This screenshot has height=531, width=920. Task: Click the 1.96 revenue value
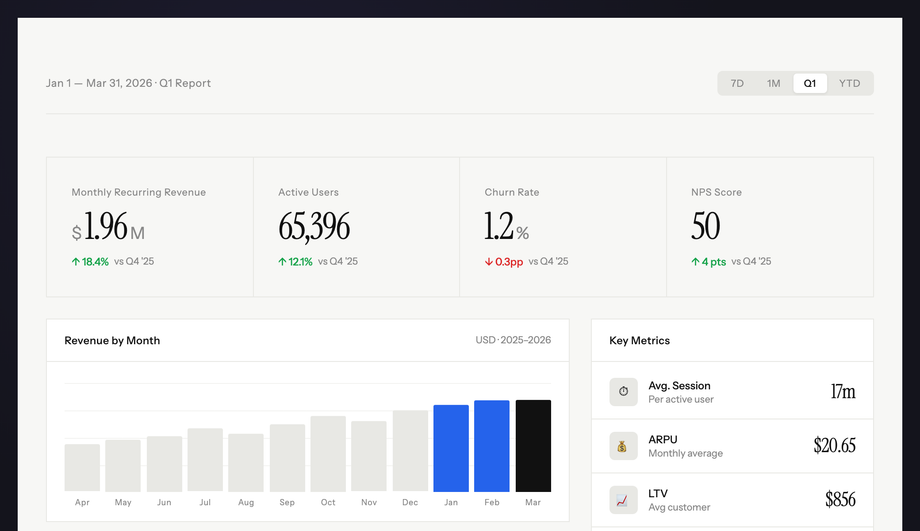[x=106, y=226]
